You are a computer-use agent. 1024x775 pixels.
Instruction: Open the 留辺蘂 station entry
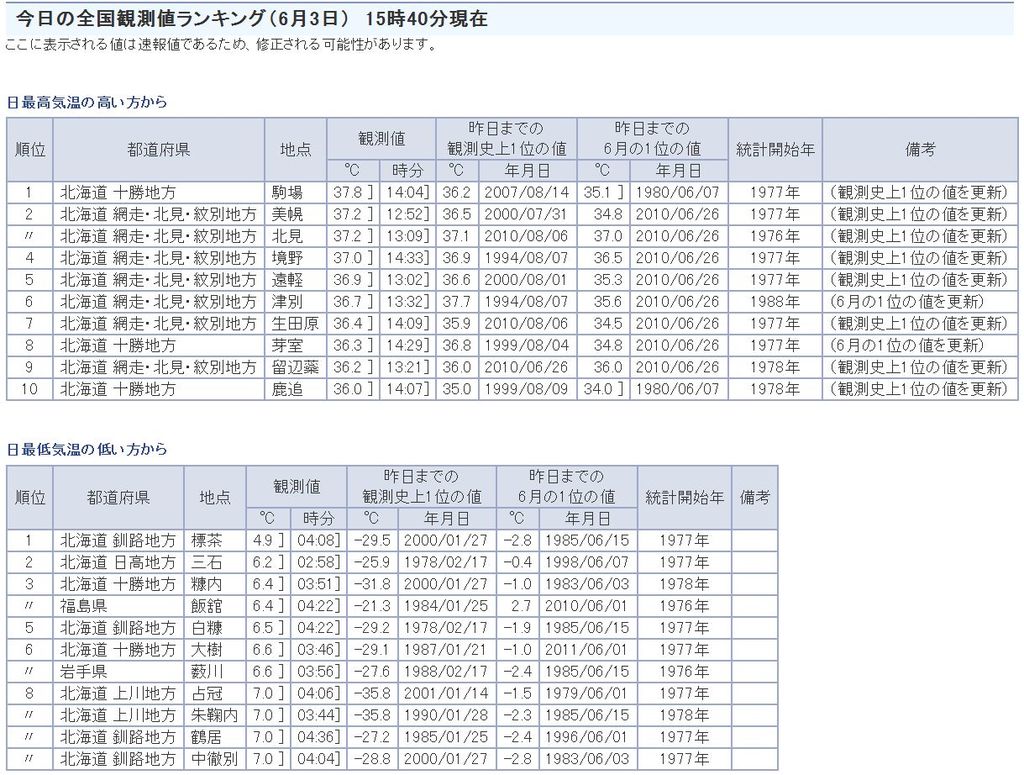pos(294,367)
